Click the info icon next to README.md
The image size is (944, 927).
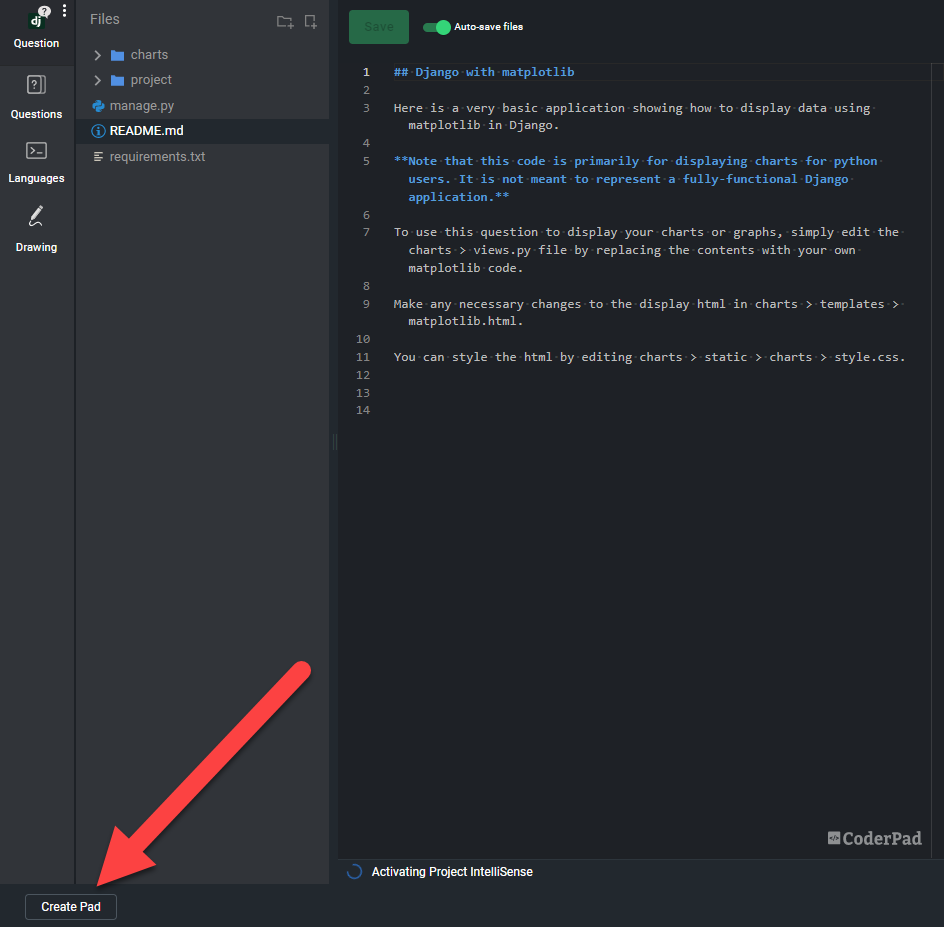(98, 130)
